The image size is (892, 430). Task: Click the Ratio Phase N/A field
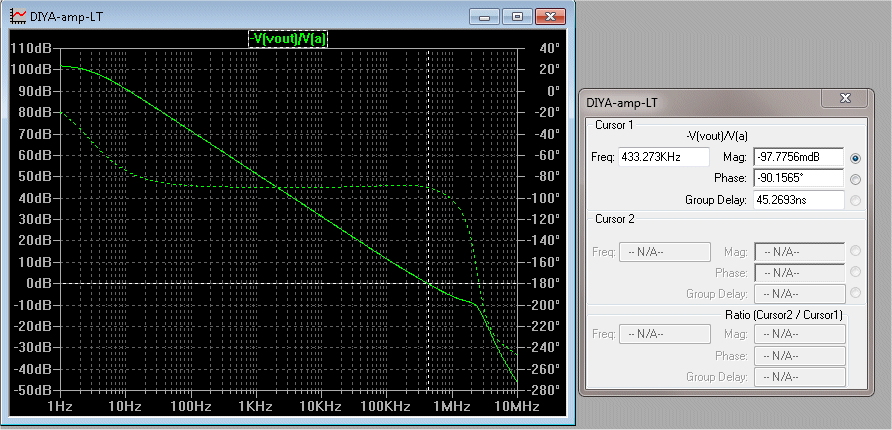point(799,355)
